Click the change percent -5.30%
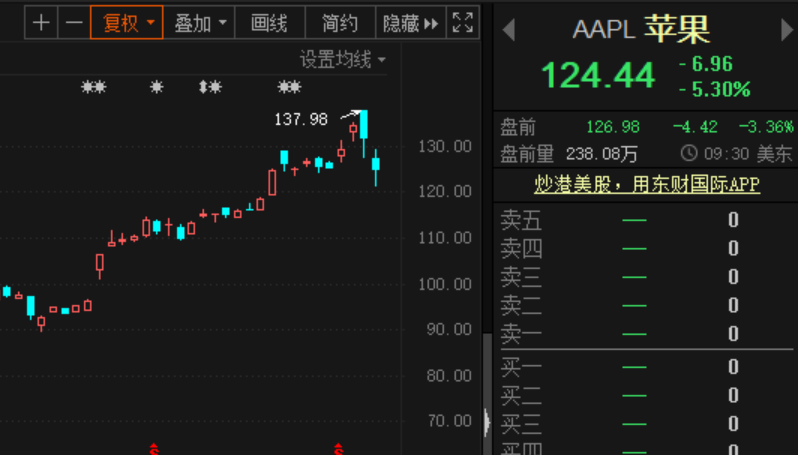The height and width of the screenshot is (455, 798). pos(715,90)
